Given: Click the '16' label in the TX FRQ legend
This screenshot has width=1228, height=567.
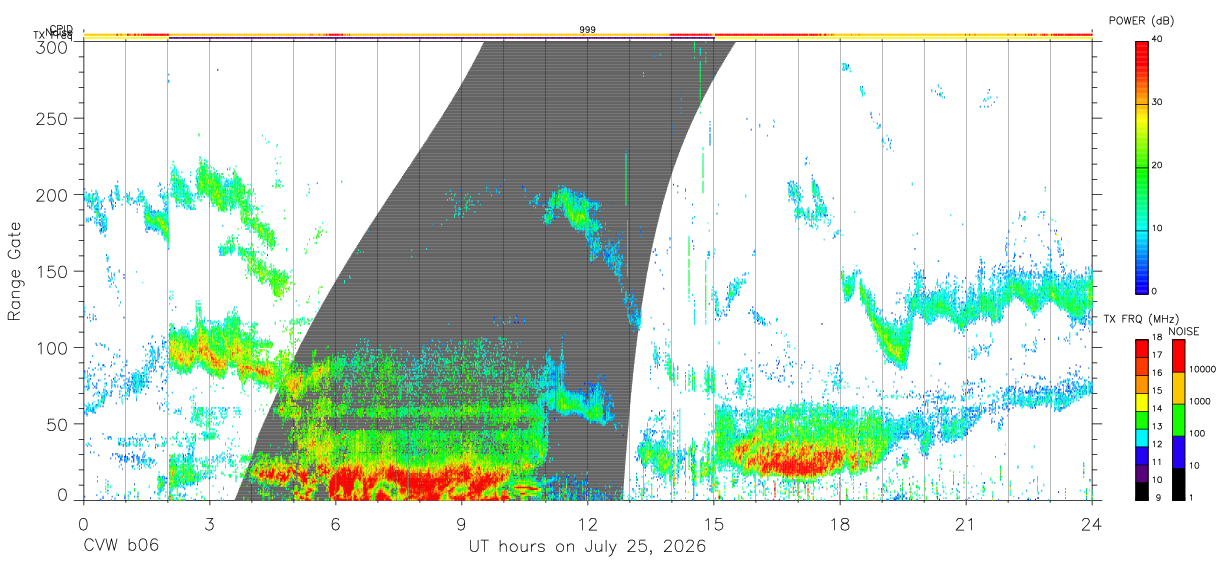Looking at the screenshot, I should pos(1158,373).
